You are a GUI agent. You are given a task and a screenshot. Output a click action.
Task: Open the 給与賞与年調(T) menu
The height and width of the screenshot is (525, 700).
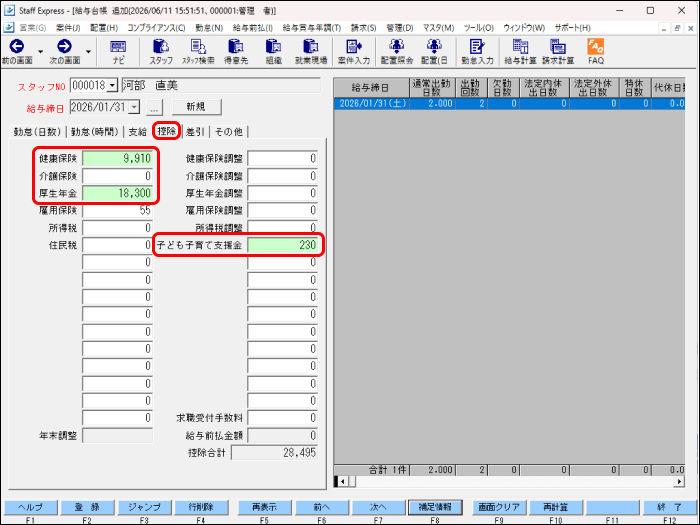coord(312,28)
